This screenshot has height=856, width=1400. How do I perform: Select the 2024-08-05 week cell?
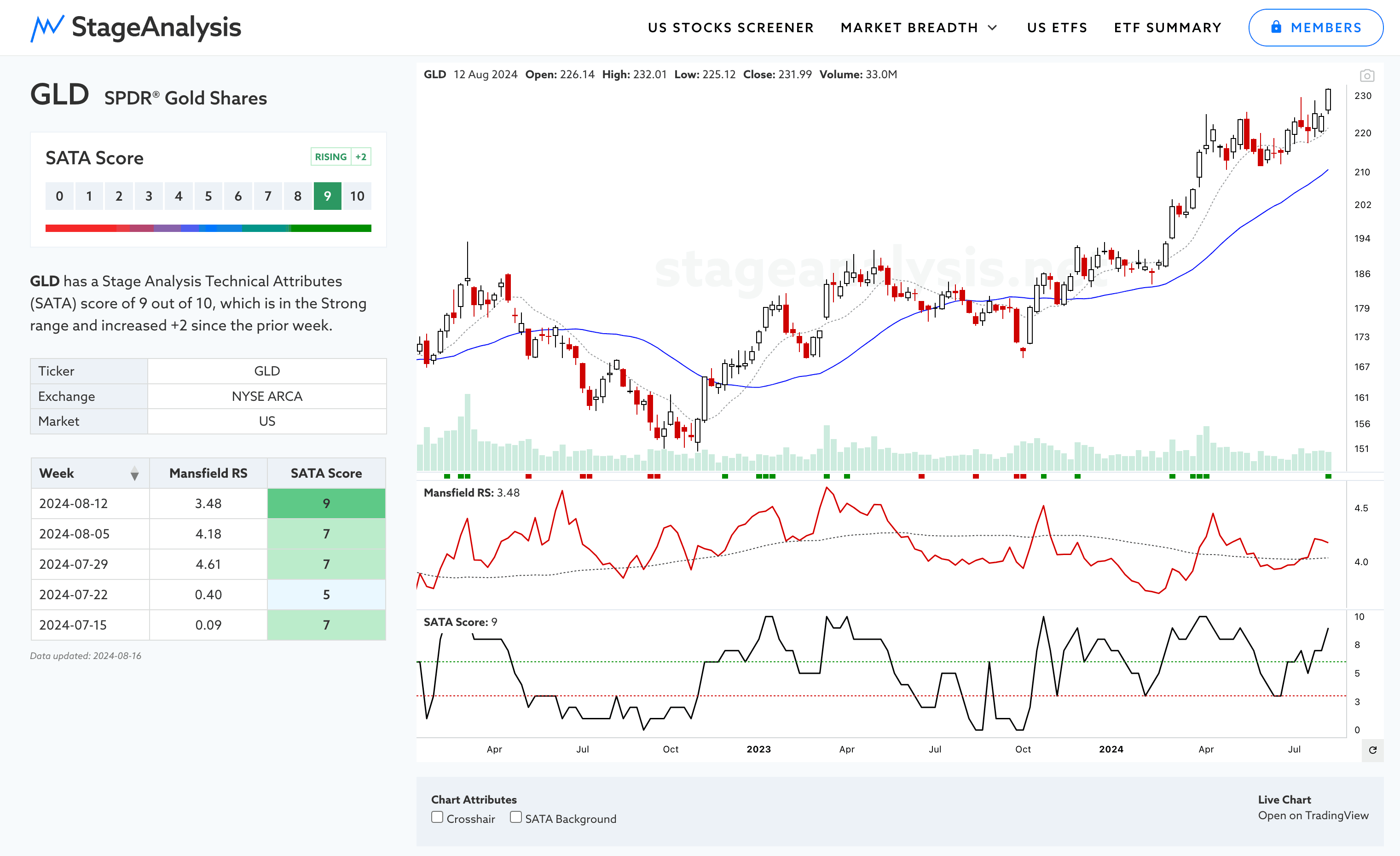[90, 534]
